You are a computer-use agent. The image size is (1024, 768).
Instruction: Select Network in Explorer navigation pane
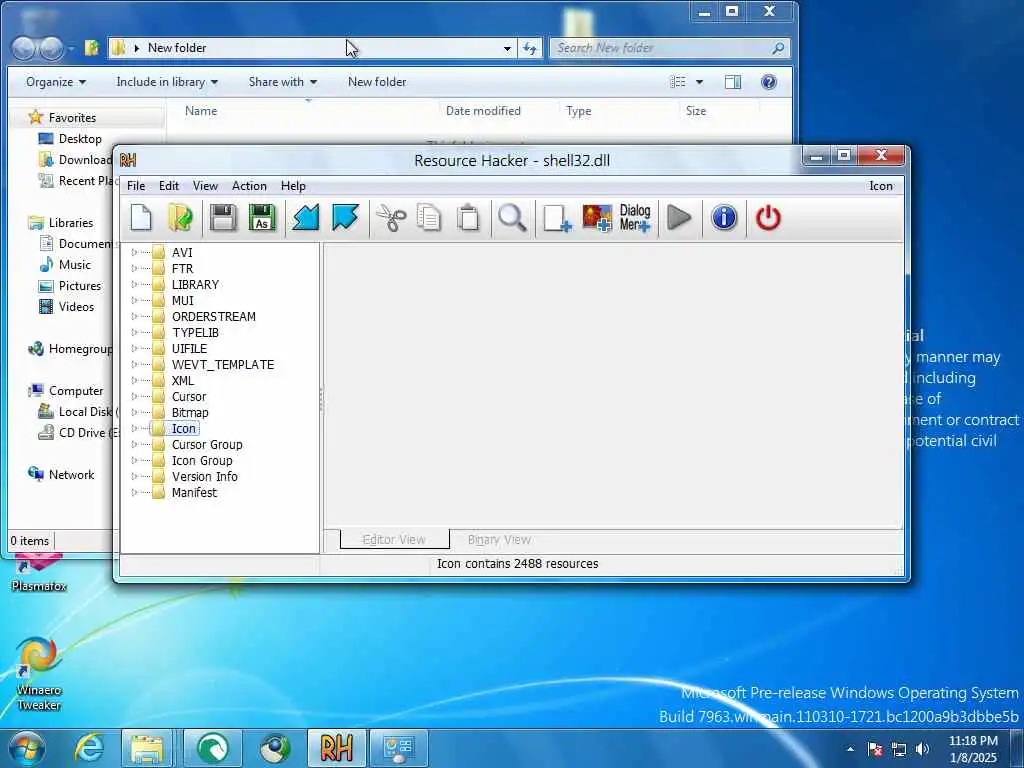coord(71,475)
